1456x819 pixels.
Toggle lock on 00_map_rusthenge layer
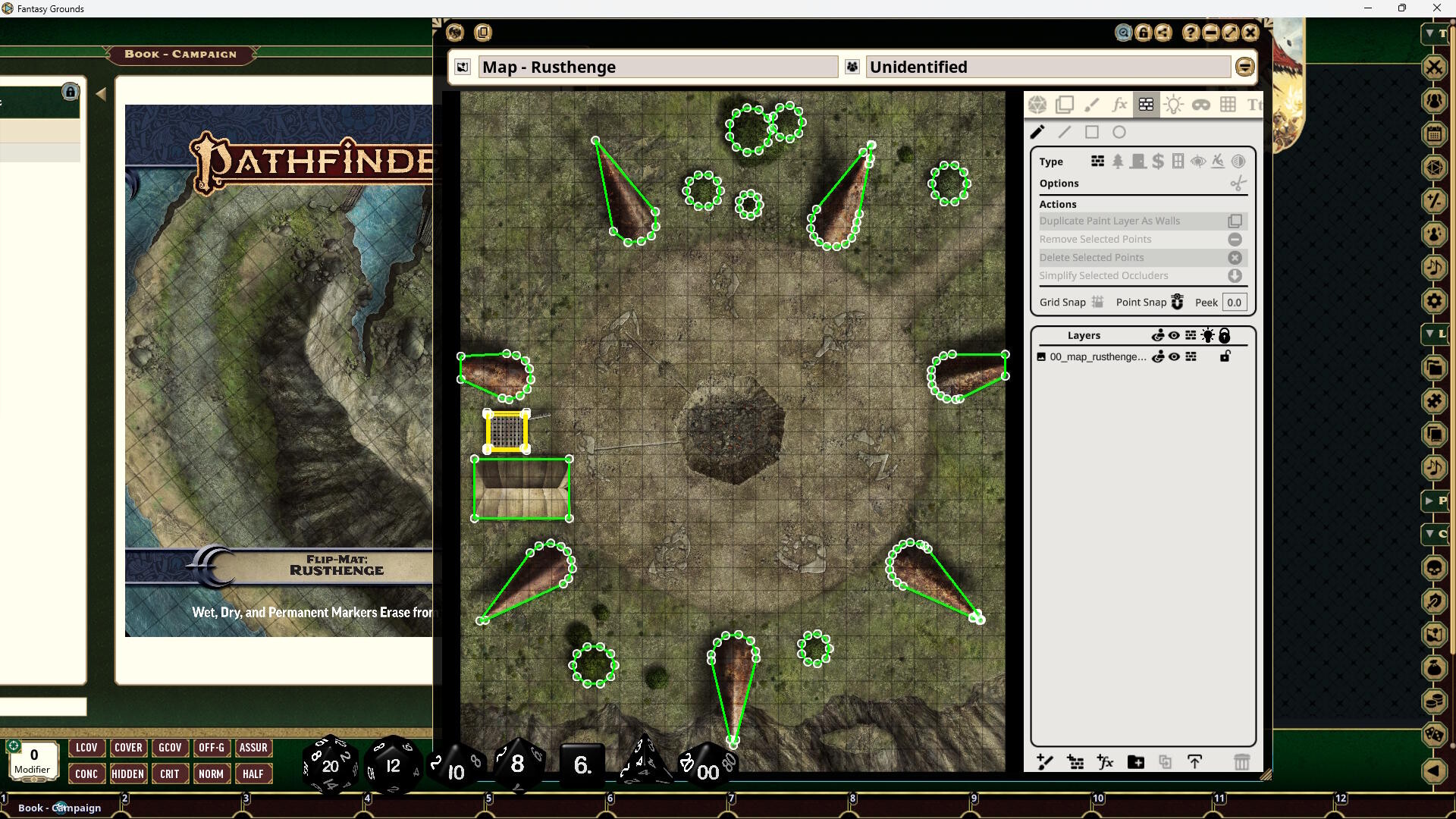coord(1225,356)
